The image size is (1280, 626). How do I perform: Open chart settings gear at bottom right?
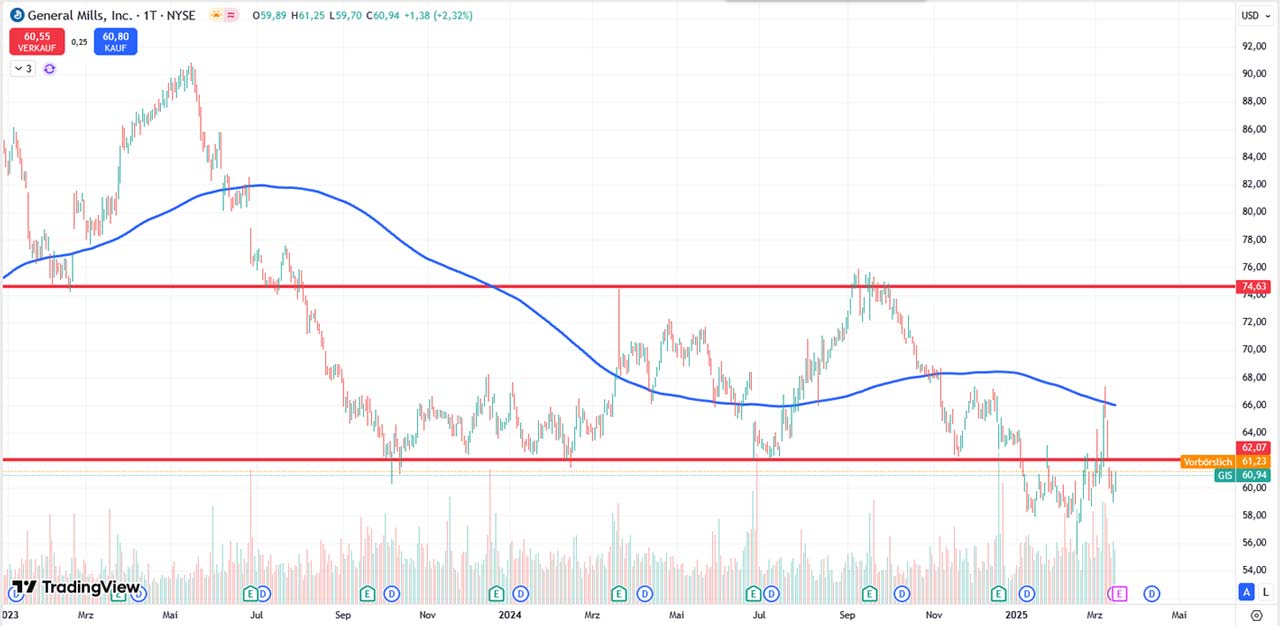tap(1258, 616)
